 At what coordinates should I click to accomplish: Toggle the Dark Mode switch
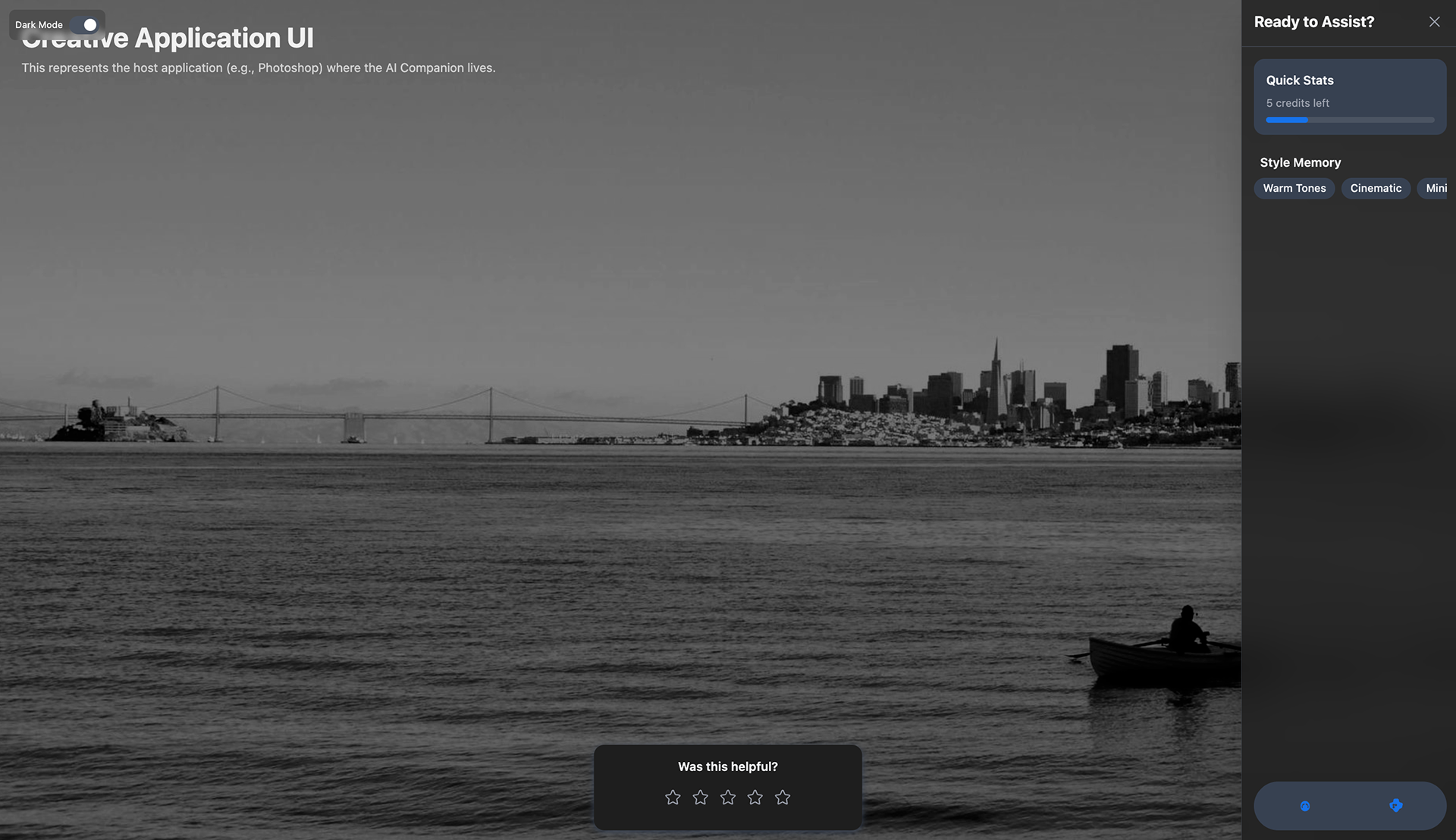tap(85, 25)
